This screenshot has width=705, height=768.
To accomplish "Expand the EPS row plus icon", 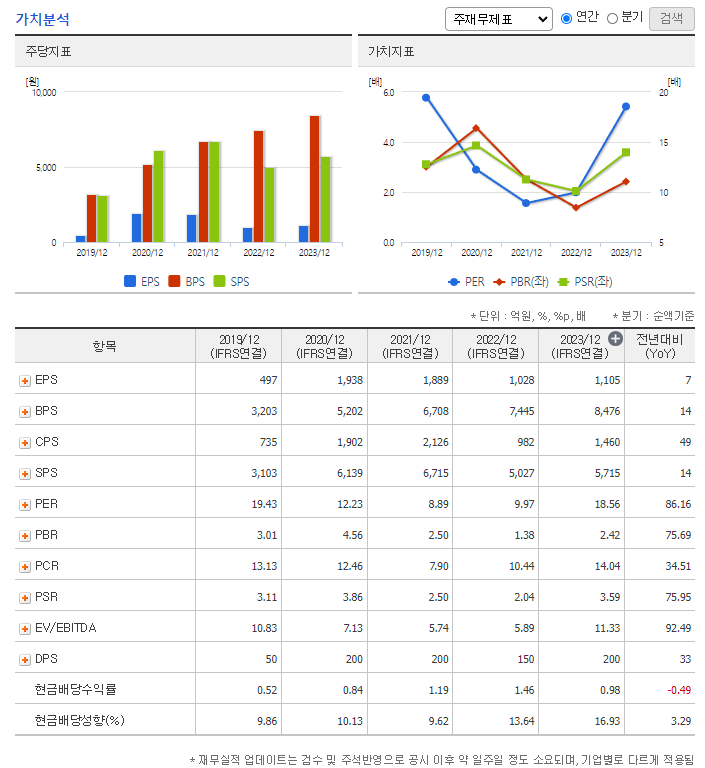I will point(25,381).
